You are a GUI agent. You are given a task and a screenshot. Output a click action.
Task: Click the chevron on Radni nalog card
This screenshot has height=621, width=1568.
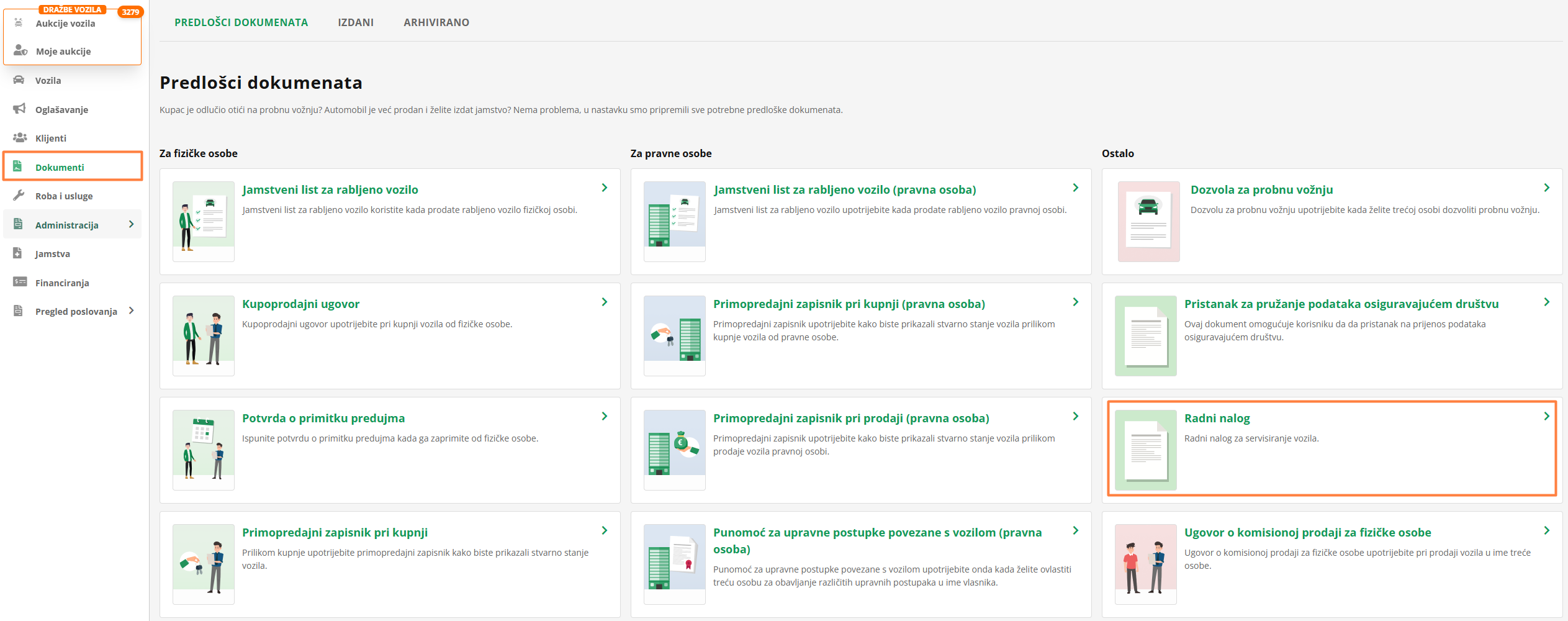1546,417
